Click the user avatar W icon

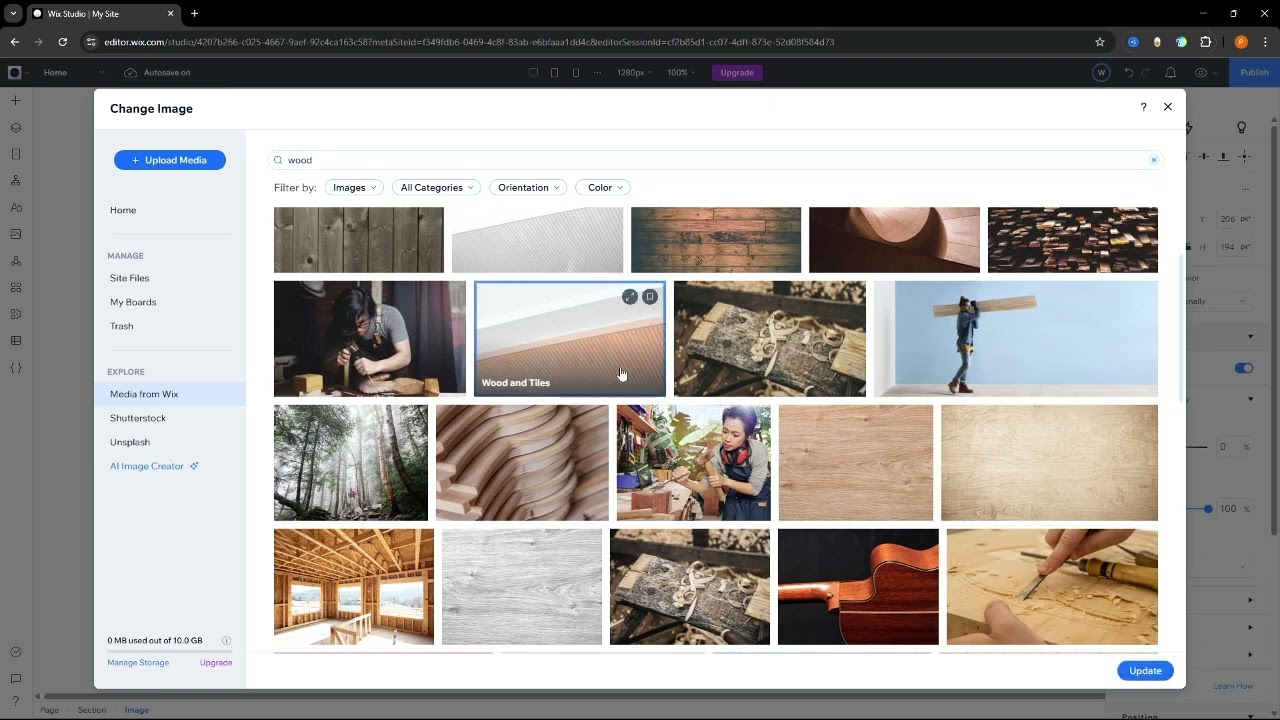click(x=1101, y=72)
